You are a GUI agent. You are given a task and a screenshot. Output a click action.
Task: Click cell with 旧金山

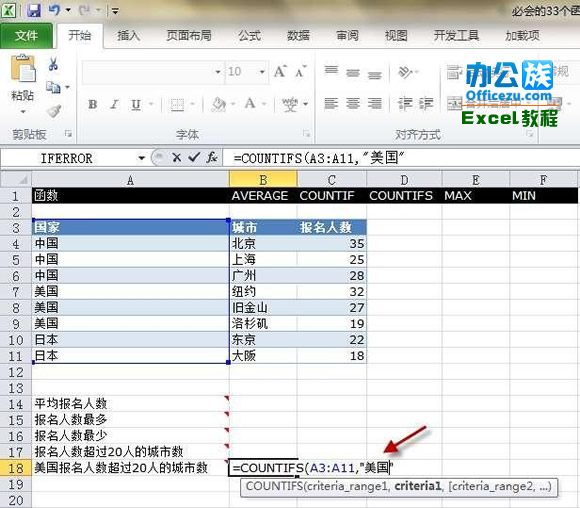point(263,307)
